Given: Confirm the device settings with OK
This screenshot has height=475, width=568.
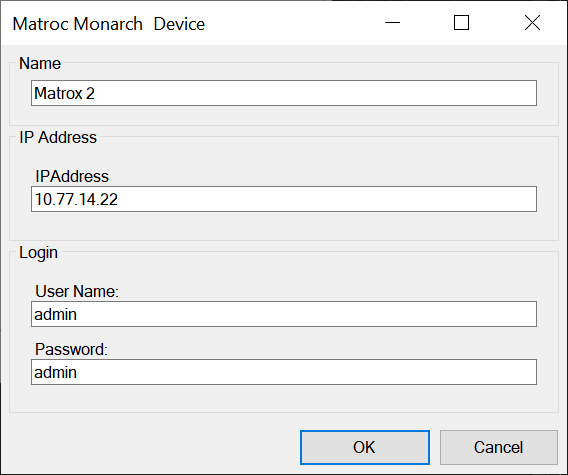Looking at the screenshot, I should pyautogui.click(x=365, y=447).
